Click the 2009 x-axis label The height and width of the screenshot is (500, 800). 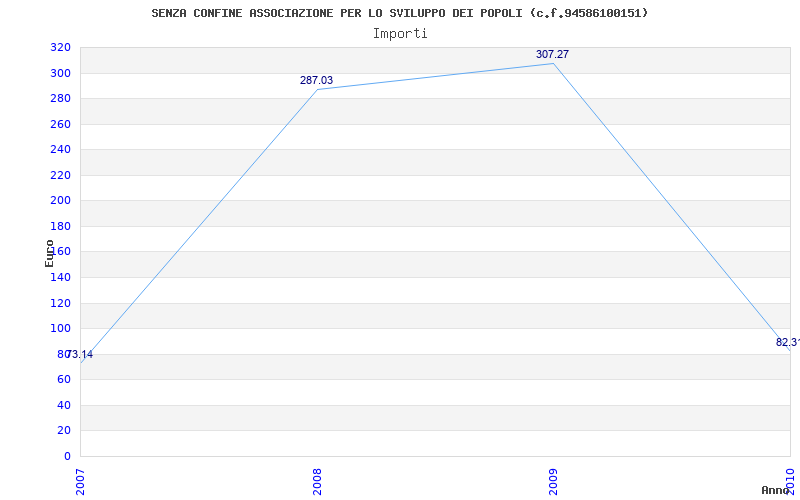pos(554,482)
